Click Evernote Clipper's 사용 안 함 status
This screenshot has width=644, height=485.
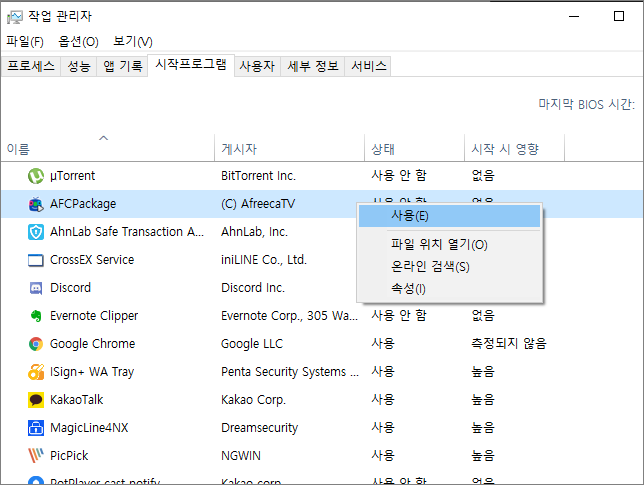pyautogui.click(x=399, y=316)
